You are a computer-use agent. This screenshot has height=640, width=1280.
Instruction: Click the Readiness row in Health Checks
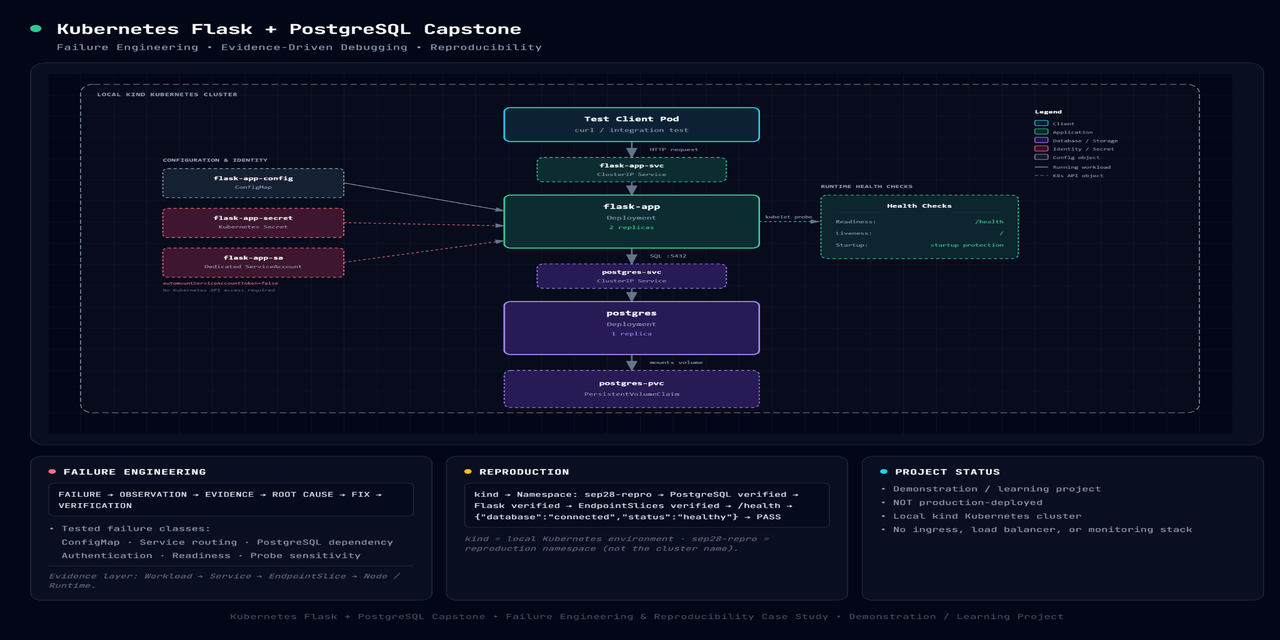[x=919, y=222]
